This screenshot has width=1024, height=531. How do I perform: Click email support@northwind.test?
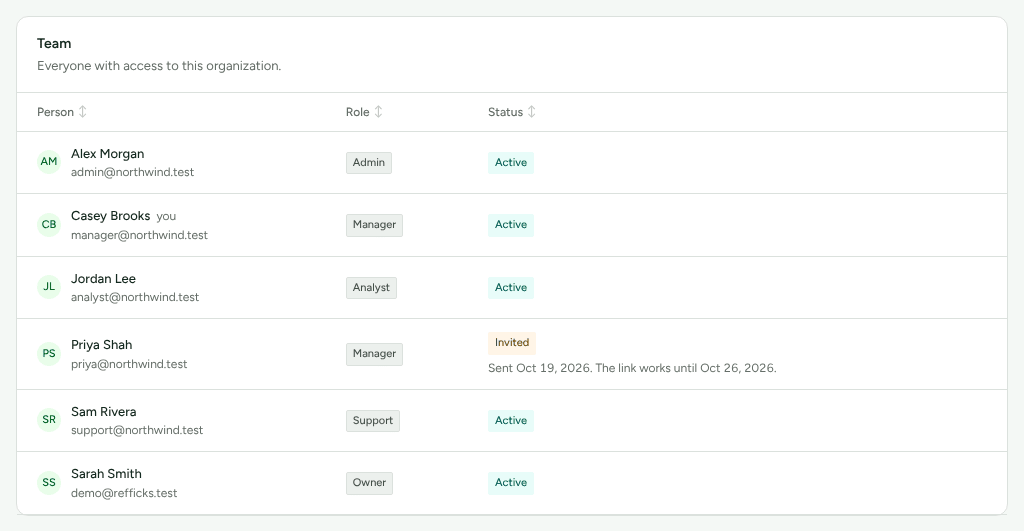point(137,430)
